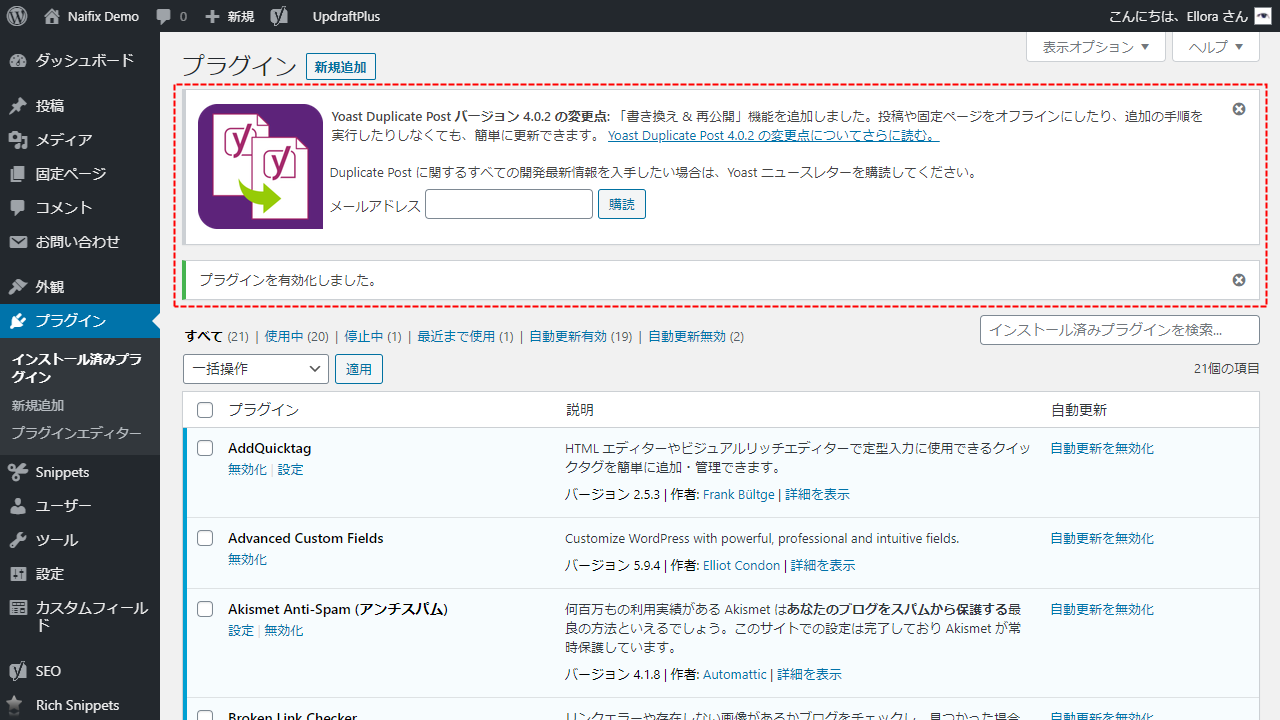Click the WordPress logo in admin bar
Screen dimensions: 1280x720
(17, 16)
